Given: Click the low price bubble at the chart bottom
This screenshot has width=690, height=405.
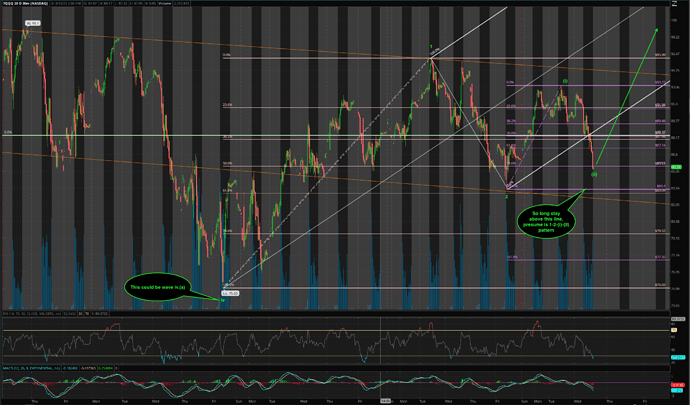Looking at the screenshot, I should click(231, 293).
